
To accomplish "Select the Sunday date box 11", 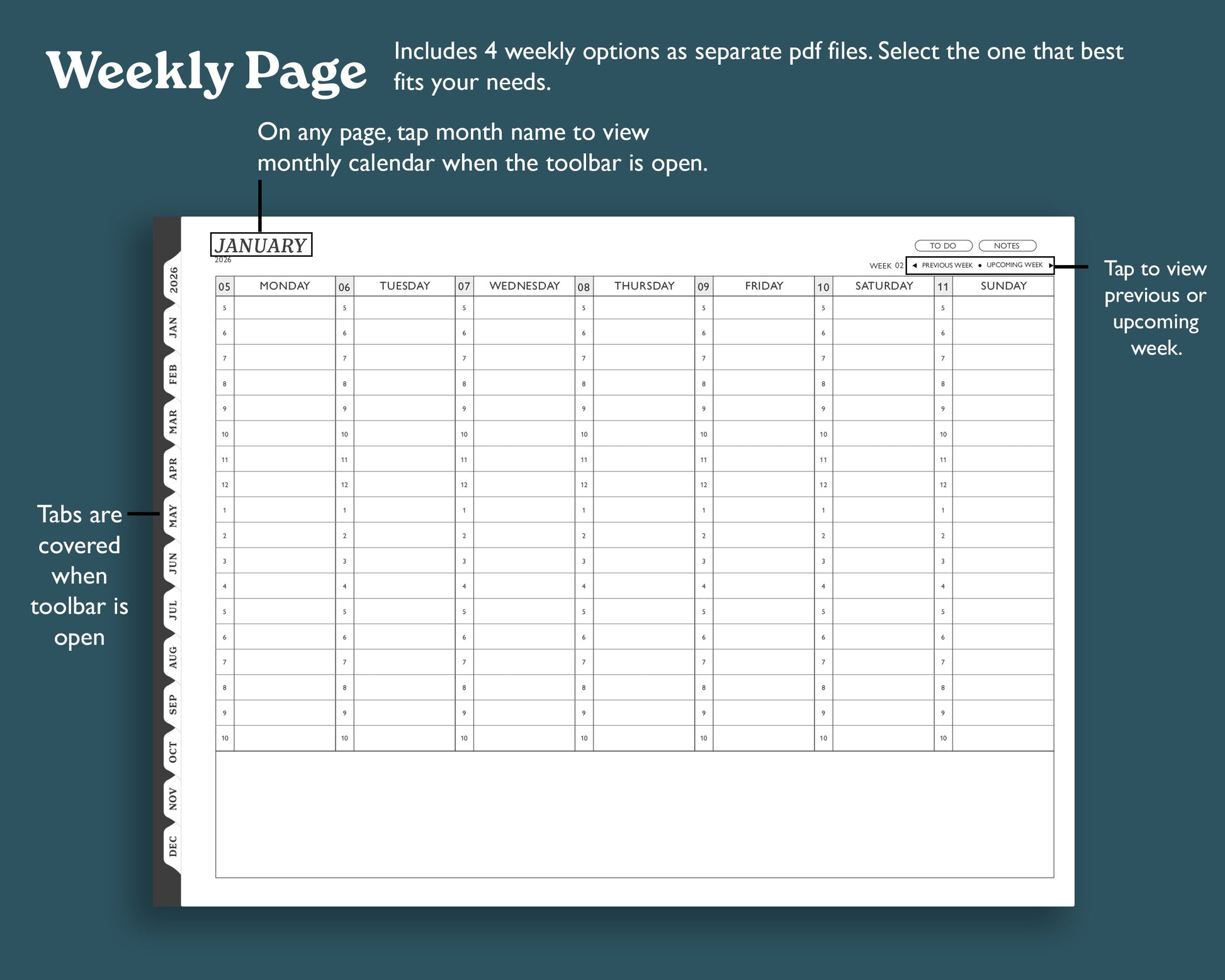I will pos(942,287).
